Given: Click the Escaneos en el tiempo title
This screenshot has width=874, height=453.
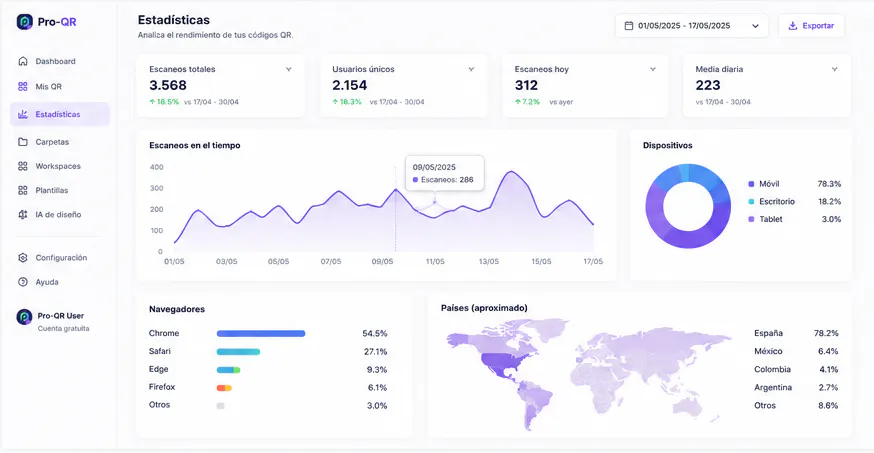Looking at the screenshot, I should (x=195, y=145).
